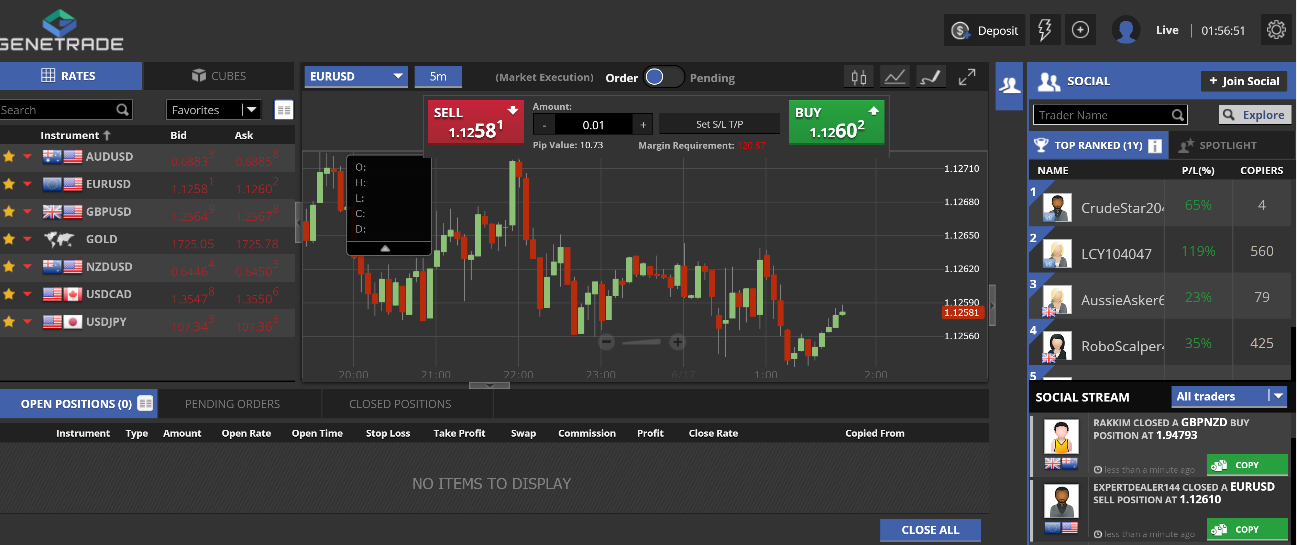Click the instrument search magnifier icon
Viewport: 1297px width, 545px height.
[x=122, y=110]
